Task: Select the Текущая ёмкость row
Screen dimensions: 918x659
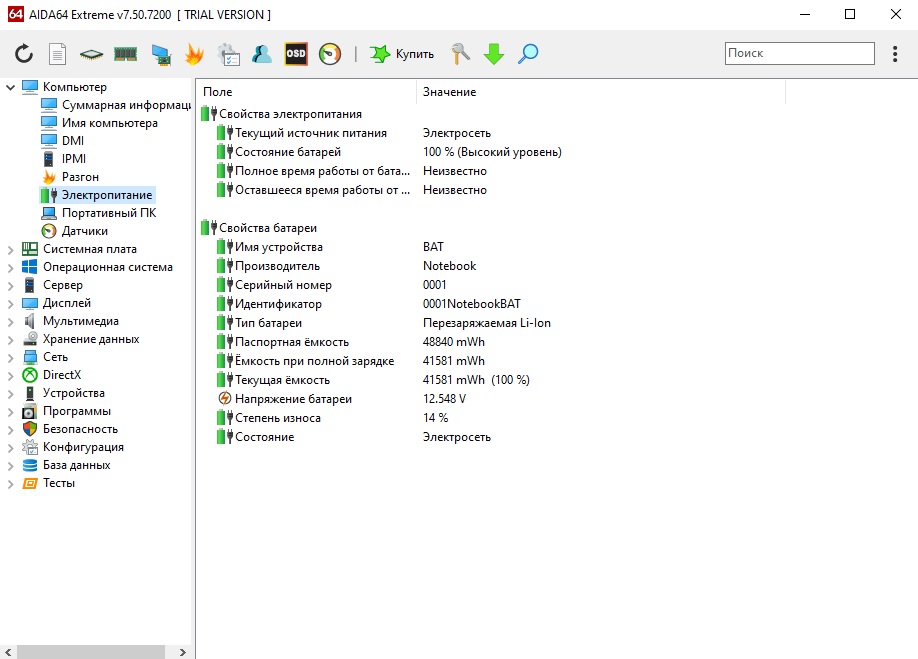Action: point(373,380)
